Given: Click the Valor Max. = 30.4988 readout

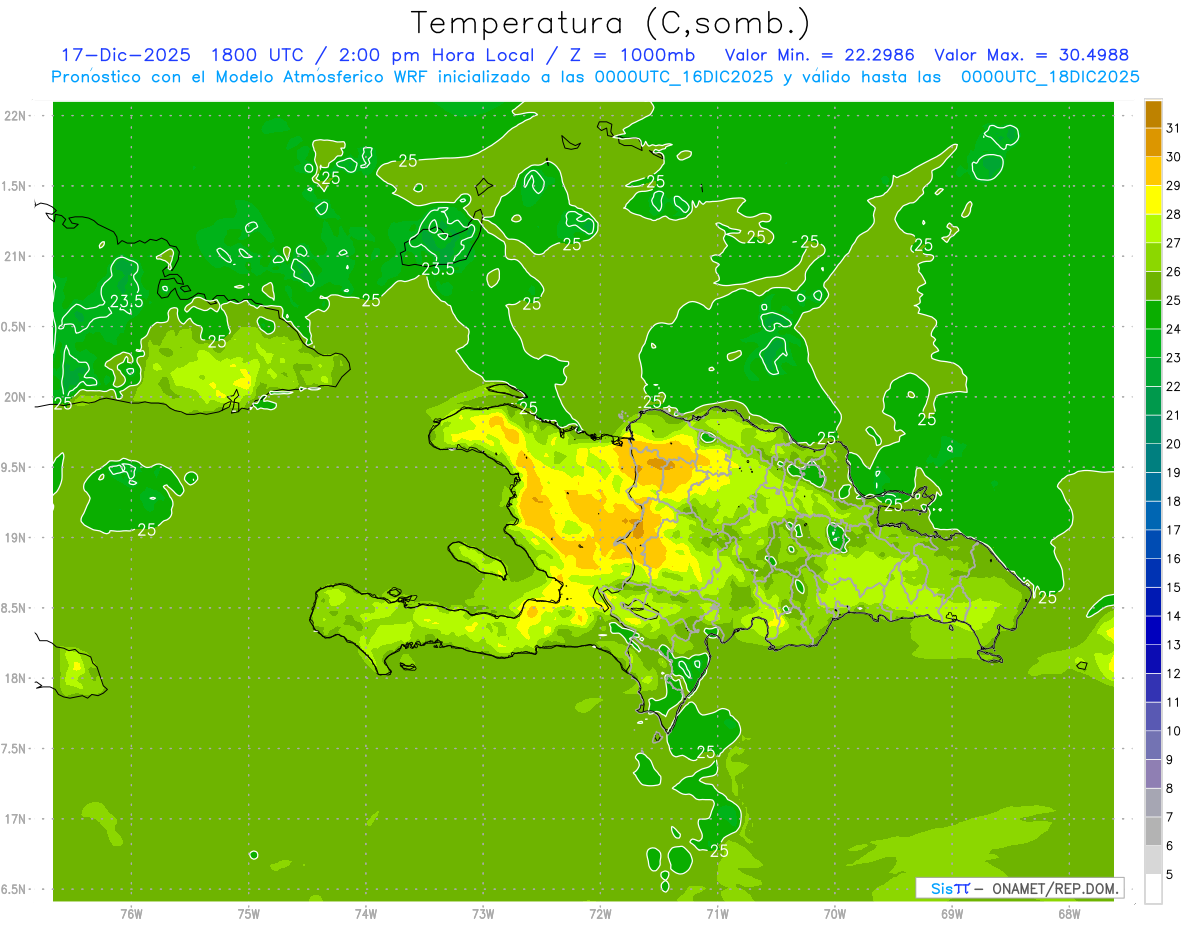Looking at the screenshot, I should (x=1032, y=55).
